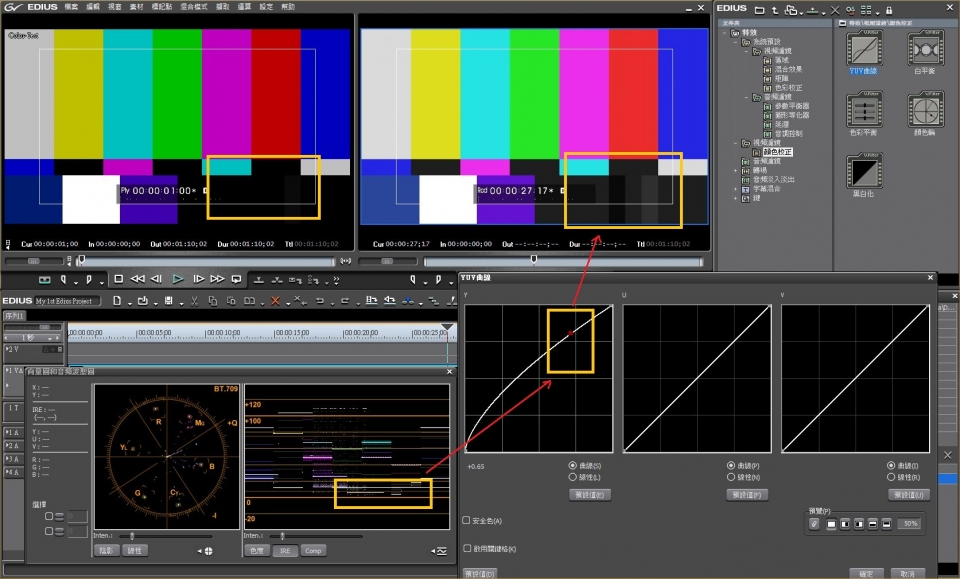Select the 黑白化 monochrome filter icon
Screen dimensions: 960x579
click(863, 172)
